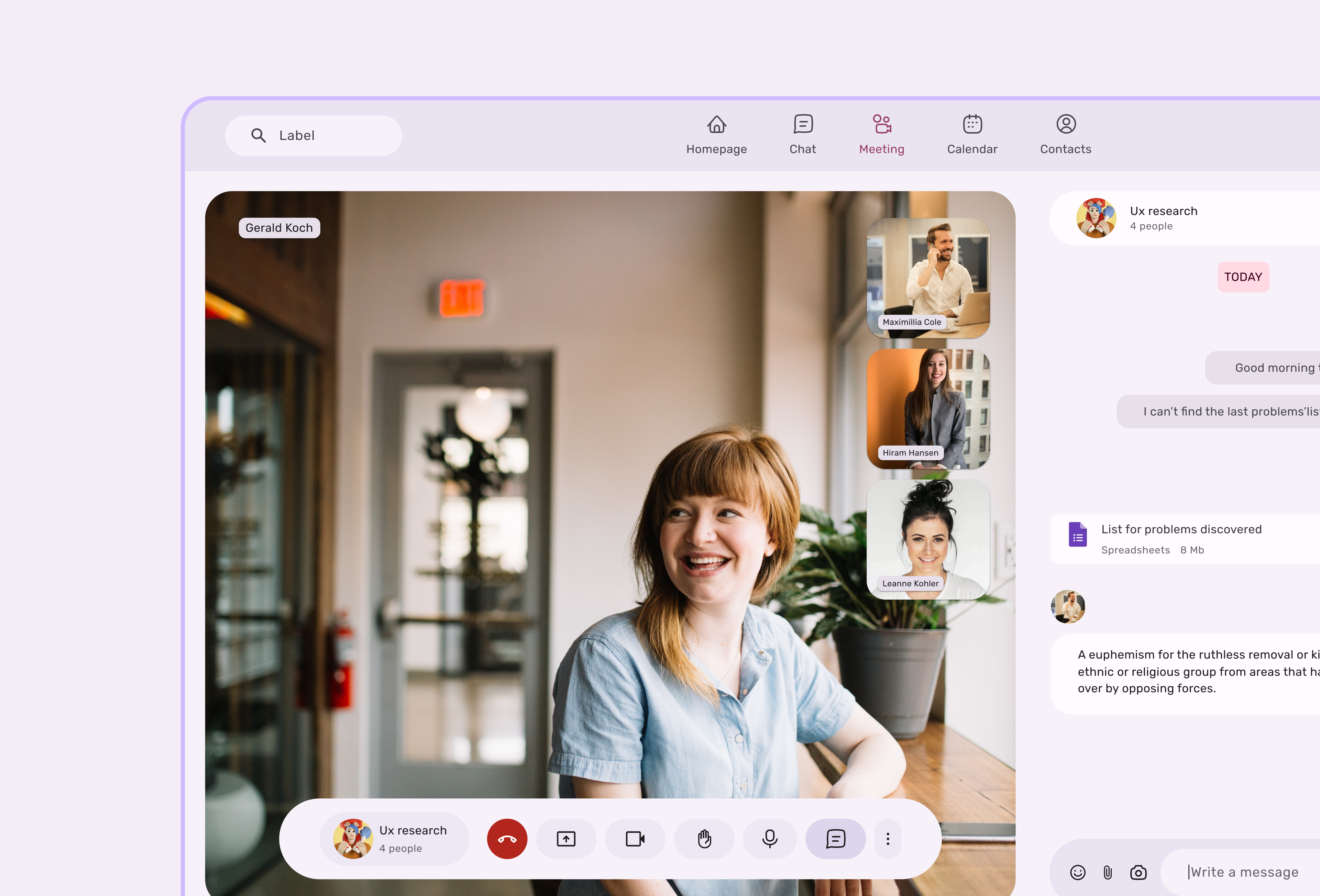Open List for problems discovered file

coord(1185,539)
